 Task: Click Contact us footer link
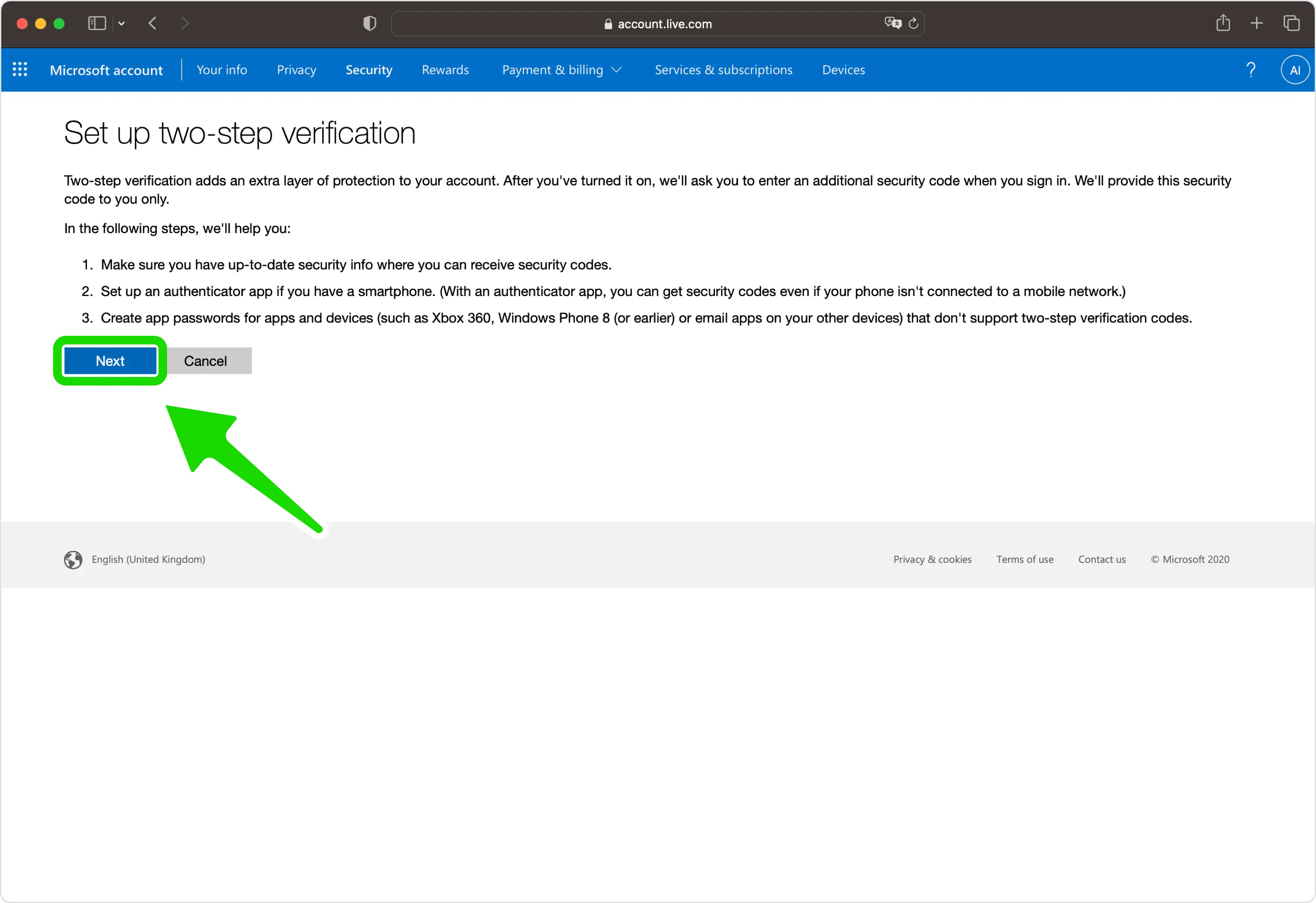1102,559
